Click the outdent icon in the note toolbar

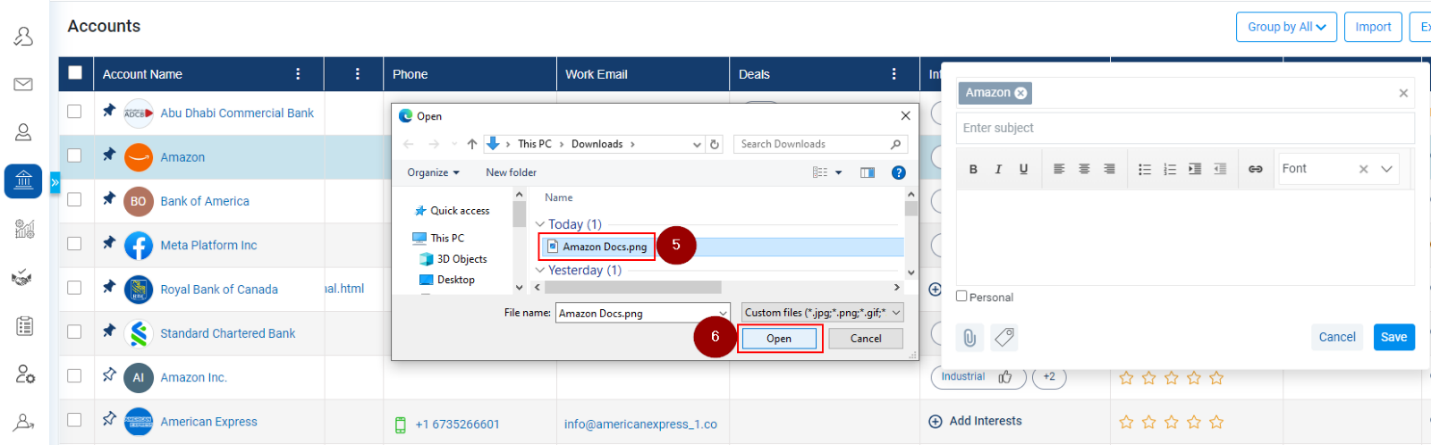1220,169
